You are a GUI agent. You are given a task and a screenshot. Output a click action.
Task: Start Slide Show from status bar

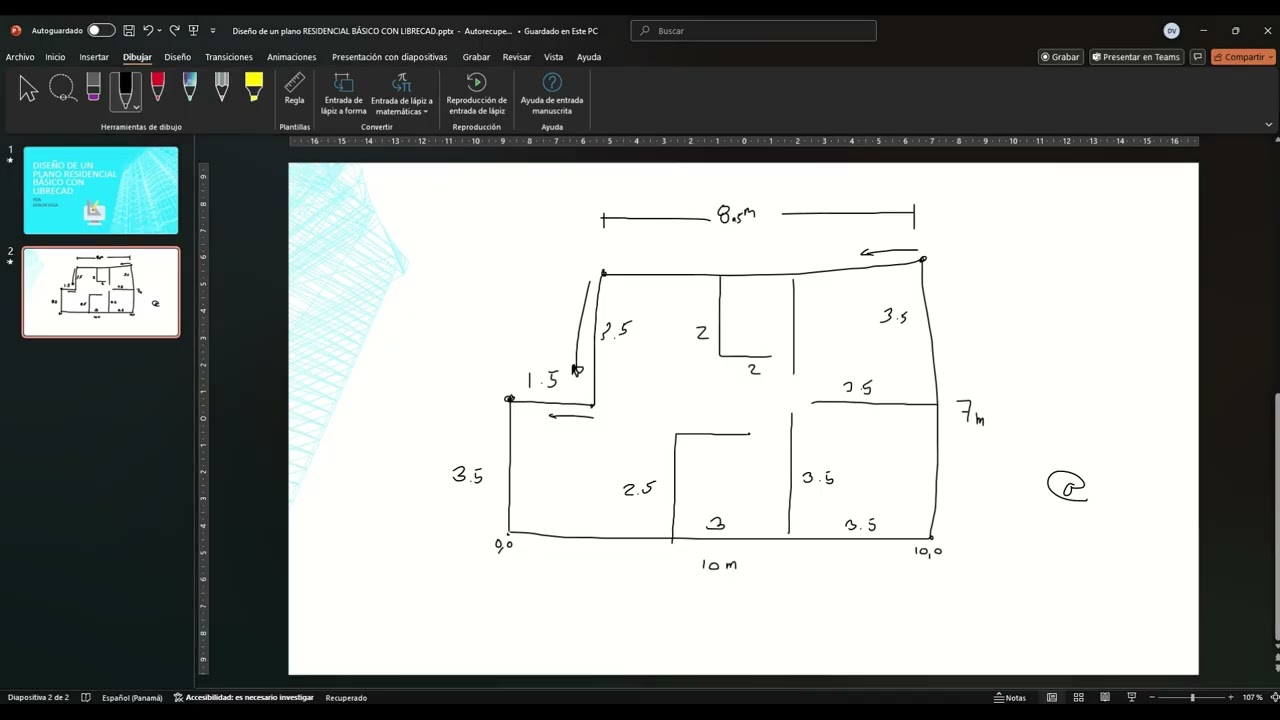pyautogui.click(x=1132, y=697)
